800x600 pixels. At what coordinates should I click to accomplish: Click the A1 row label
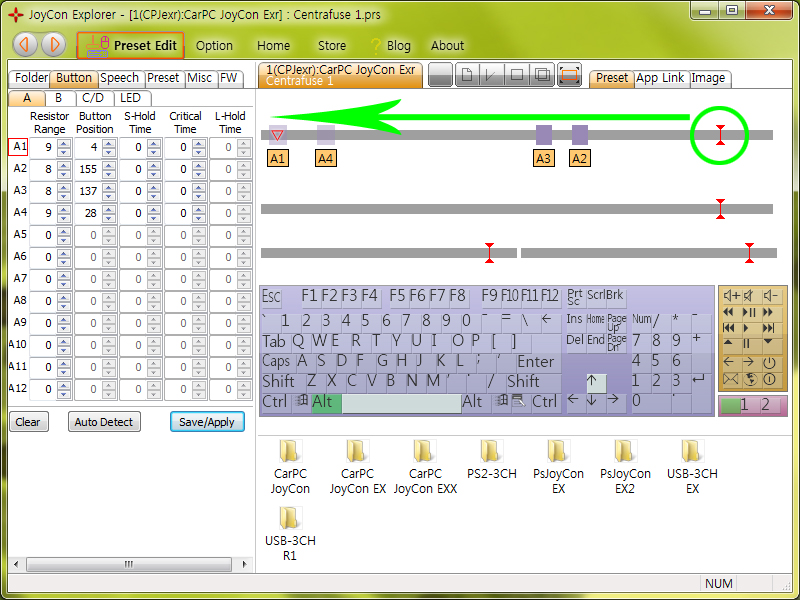coord(18,147)
